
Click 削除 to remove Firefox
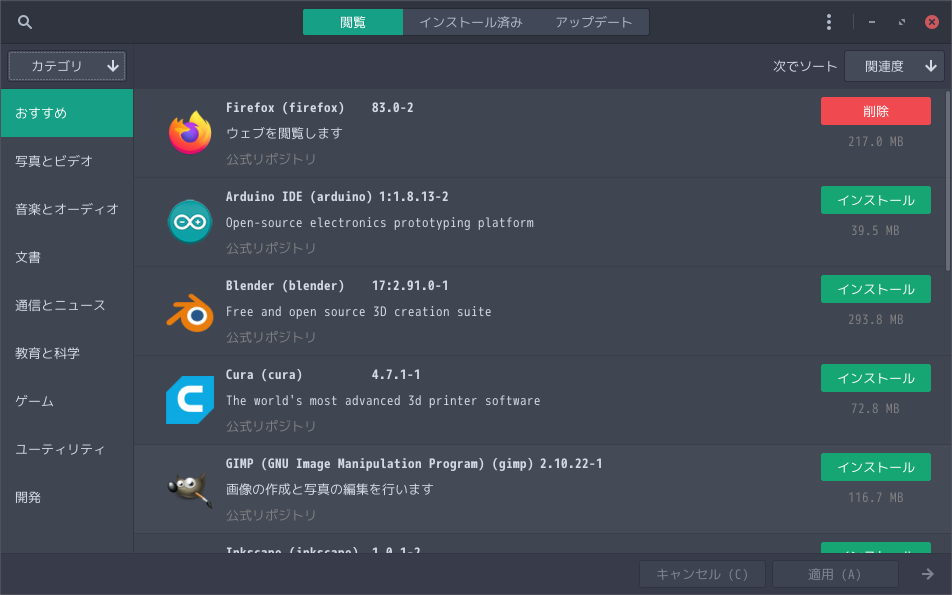pyautogui.click(x=876, y=111)
